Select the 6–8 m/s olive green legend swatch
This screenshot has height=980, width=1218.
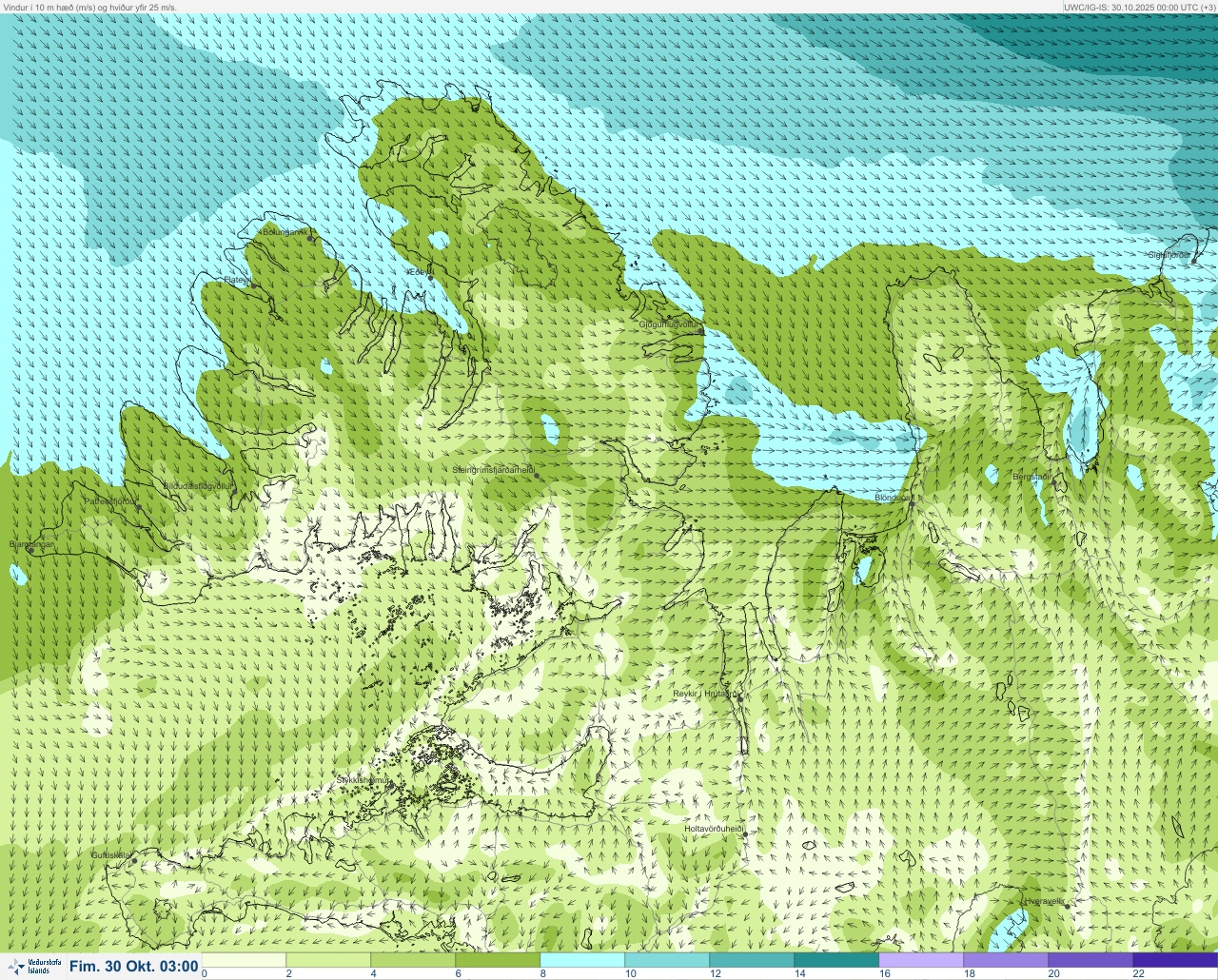[498, 960]
